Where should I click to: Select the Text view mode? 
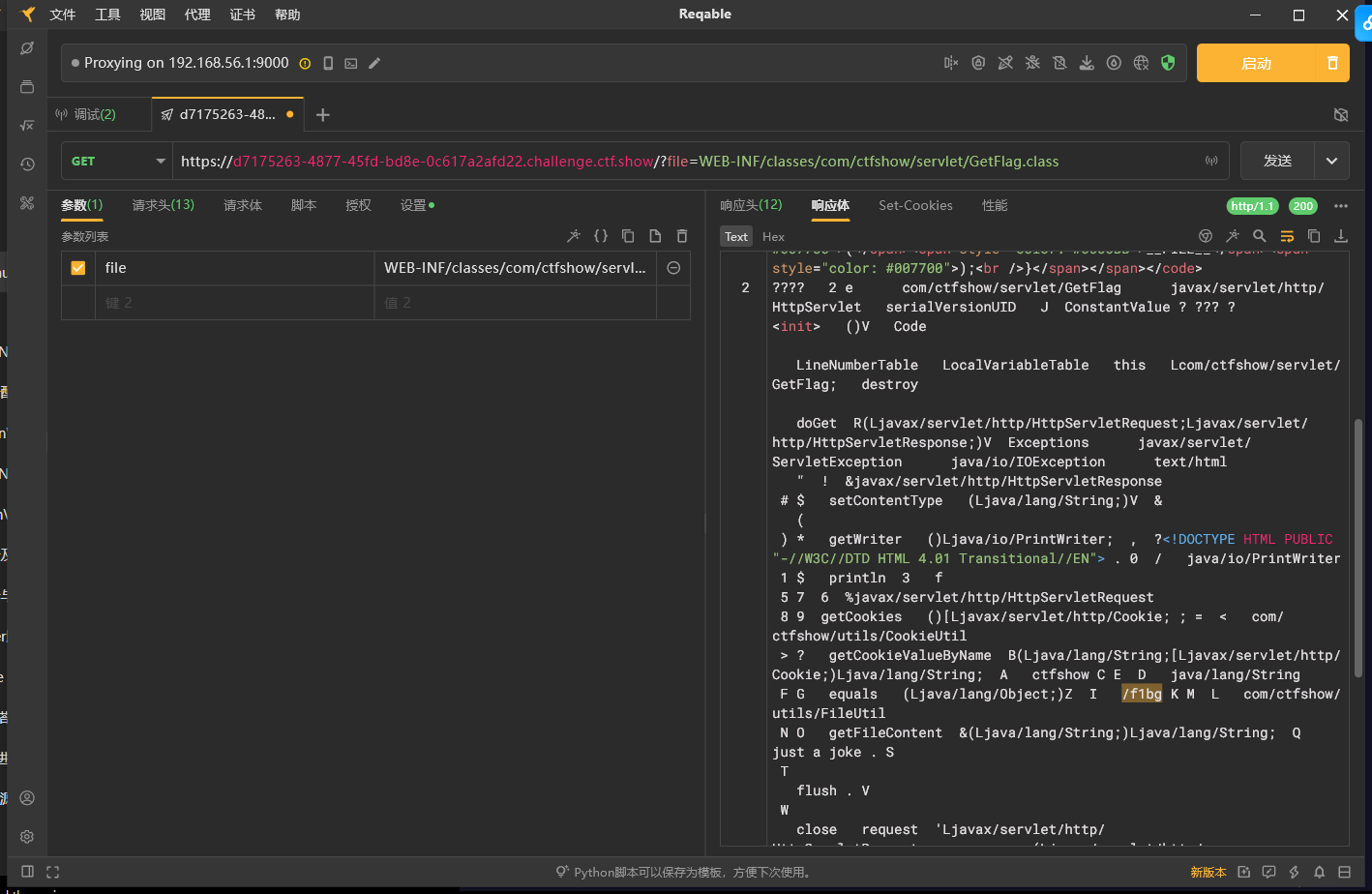736,236
